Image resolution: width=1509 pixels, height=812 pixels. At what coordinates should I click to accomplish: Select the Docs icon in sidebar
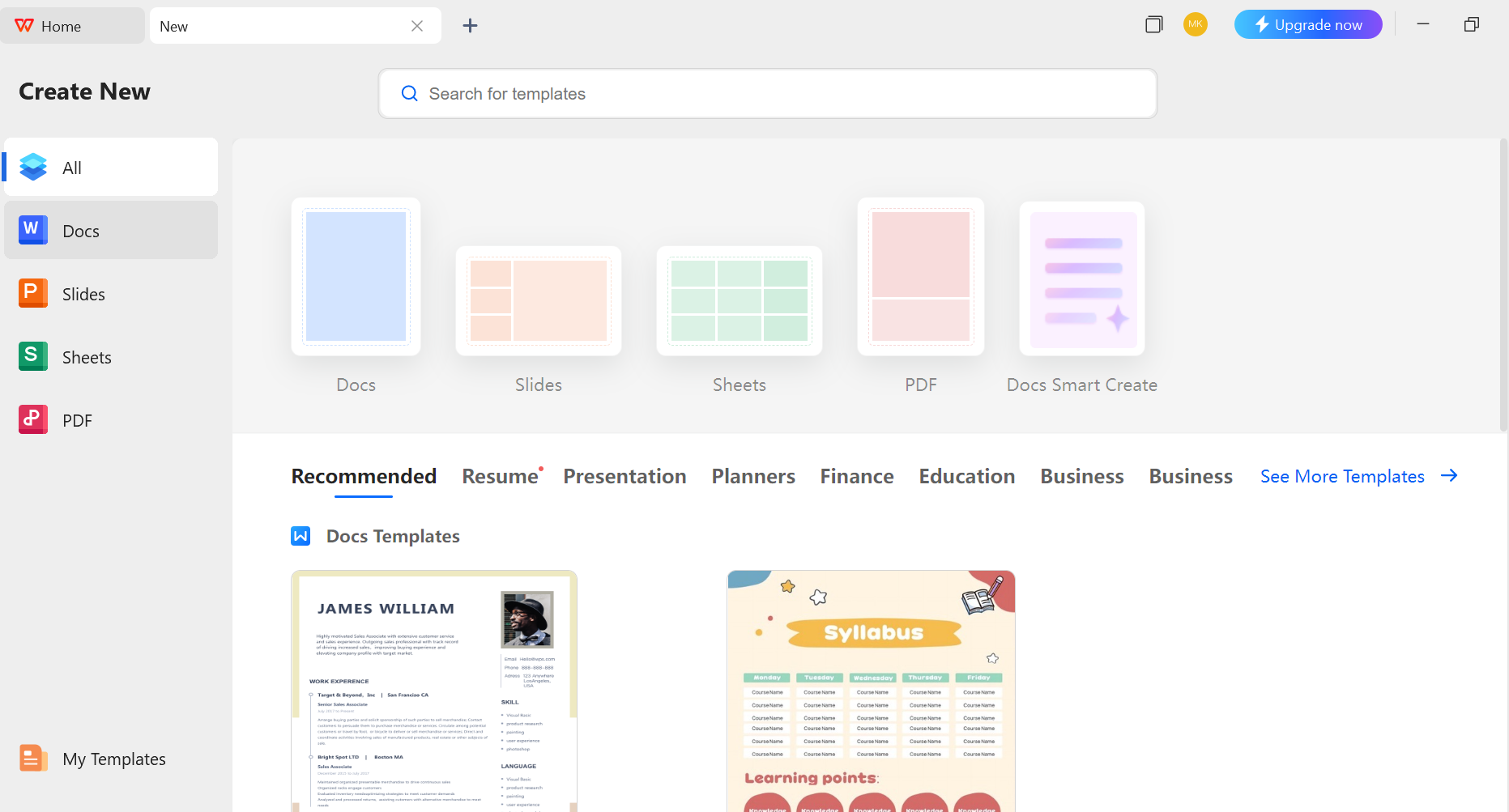tap(33, 231)
